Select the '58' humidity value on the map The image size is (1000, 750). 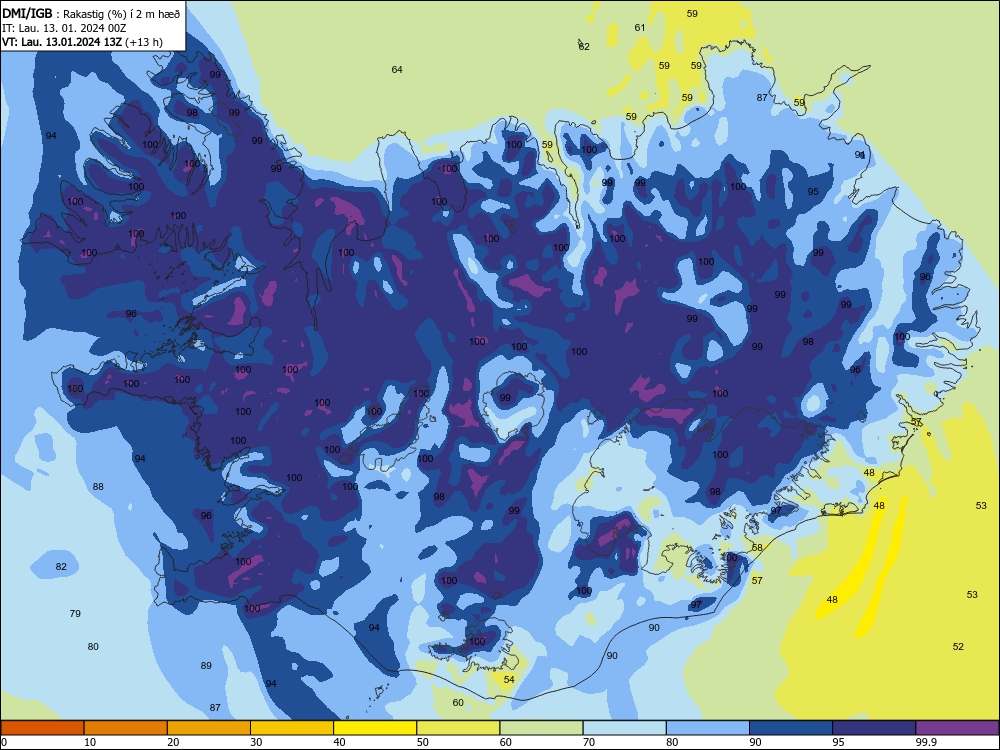(x=757, y=547)
